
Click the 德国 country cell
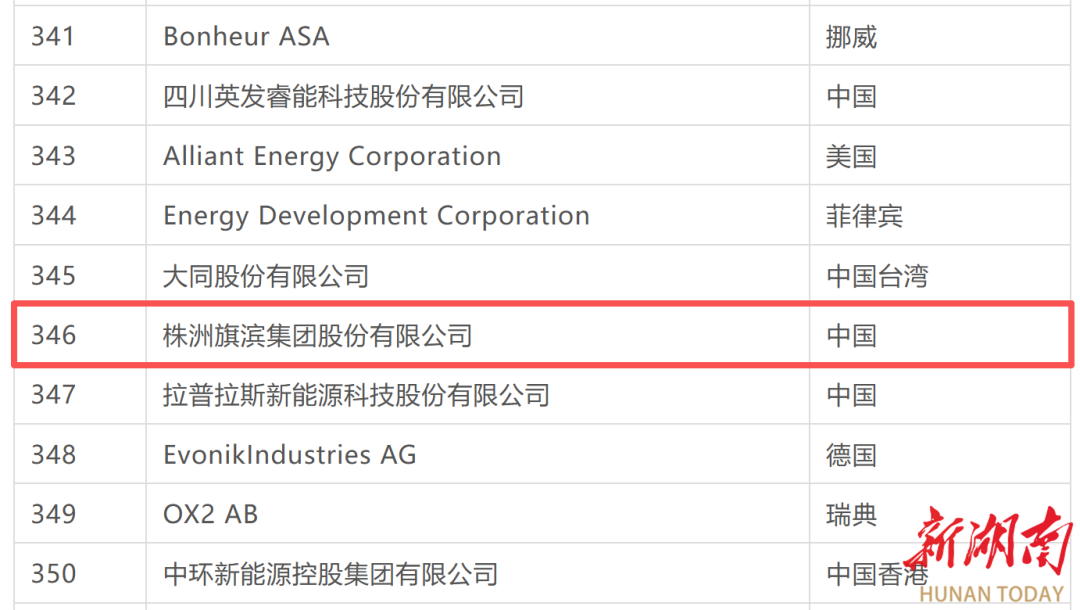[x=851, y=455]
